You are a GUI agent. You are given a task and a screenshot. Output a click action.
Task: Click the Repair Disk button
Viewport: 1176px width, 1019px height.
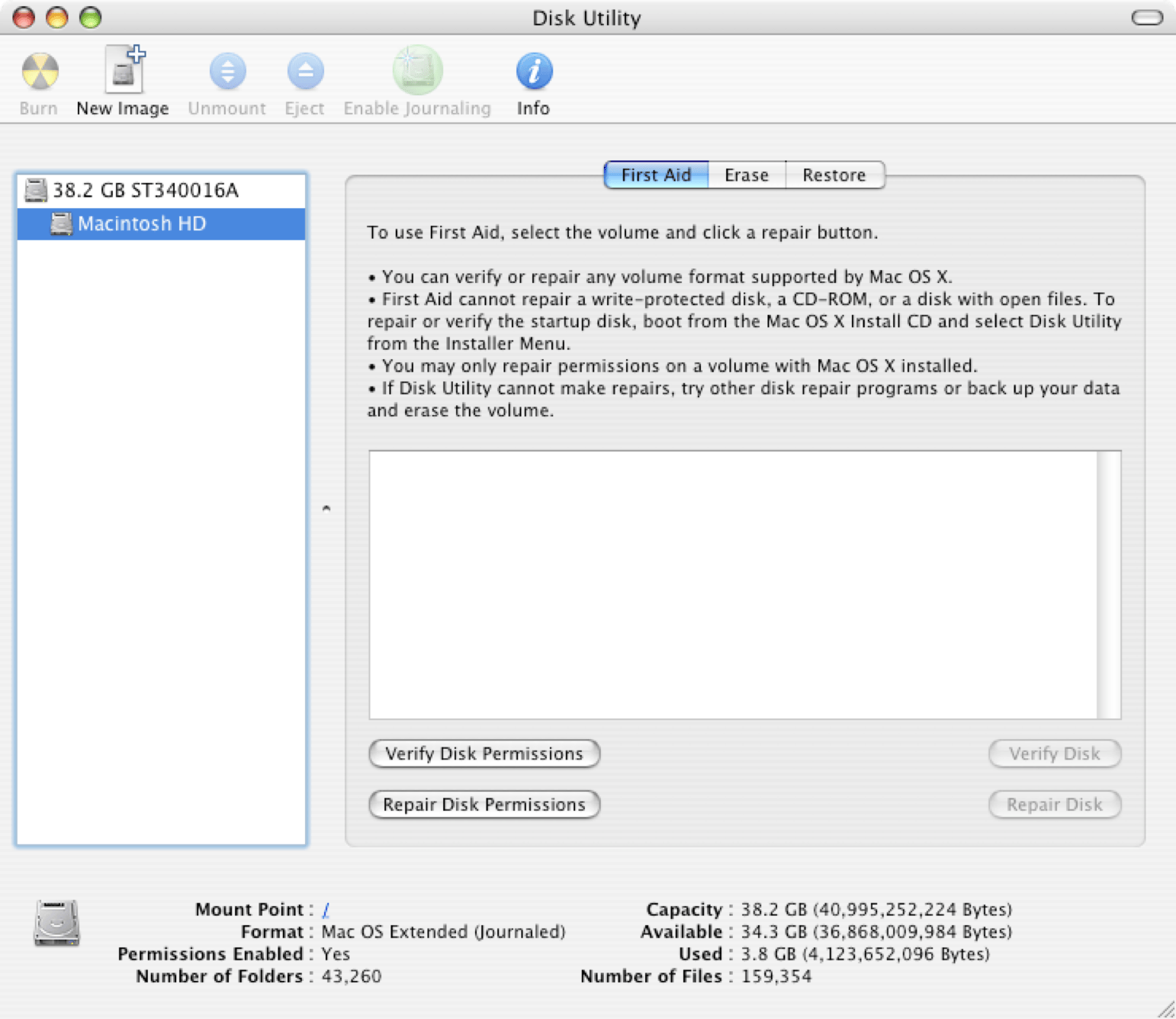(1055, 805)
